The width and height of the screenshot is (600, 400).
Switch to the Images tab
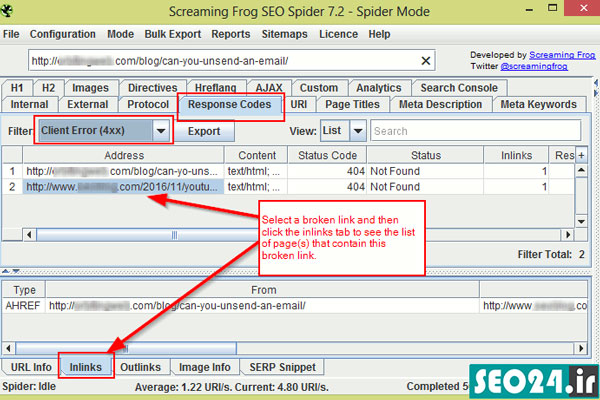[90, 88]
